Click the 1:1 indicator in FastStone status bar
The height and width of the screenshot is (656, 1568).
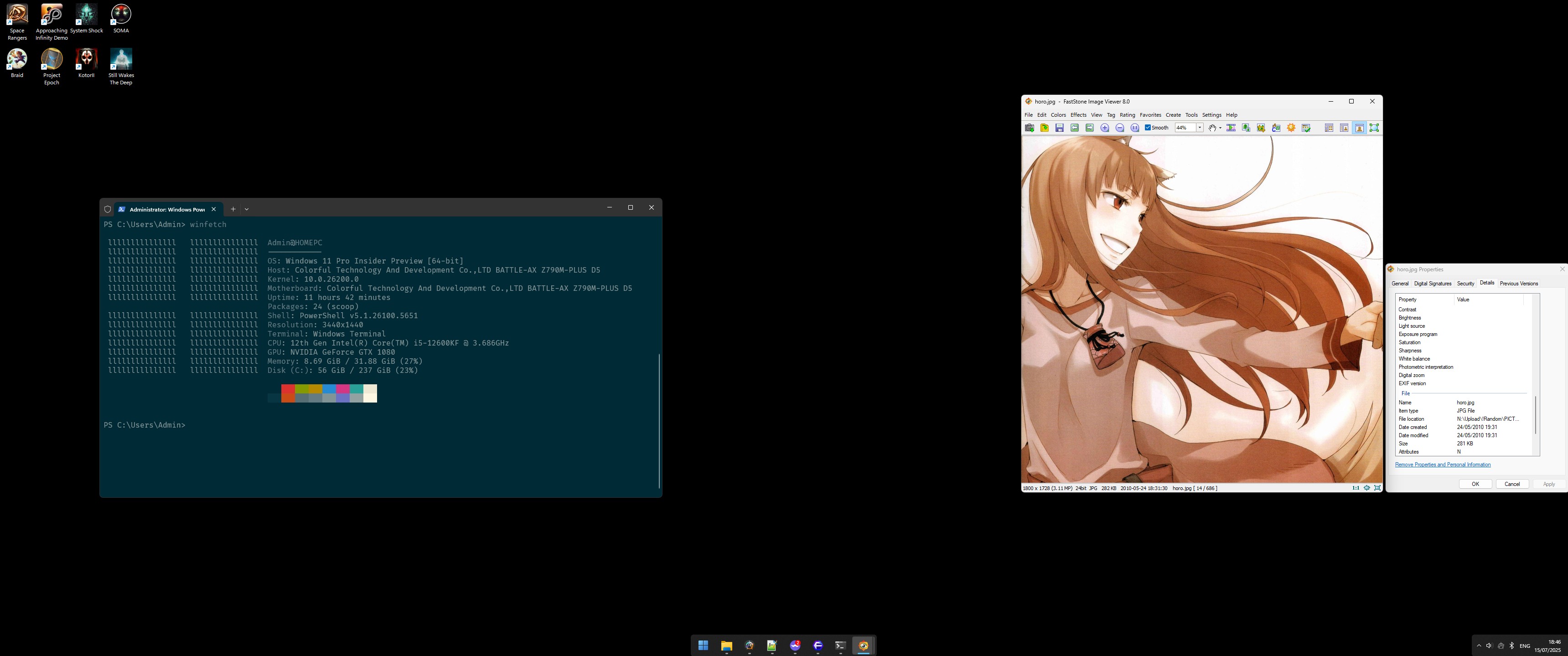(1356, 488)
